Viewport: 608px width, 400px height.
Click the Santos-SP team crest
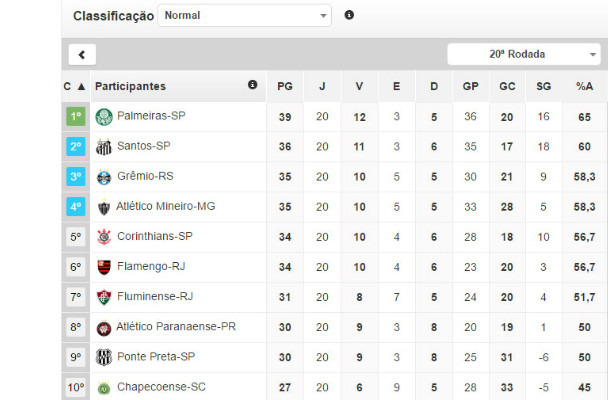[x=104, y=147]
